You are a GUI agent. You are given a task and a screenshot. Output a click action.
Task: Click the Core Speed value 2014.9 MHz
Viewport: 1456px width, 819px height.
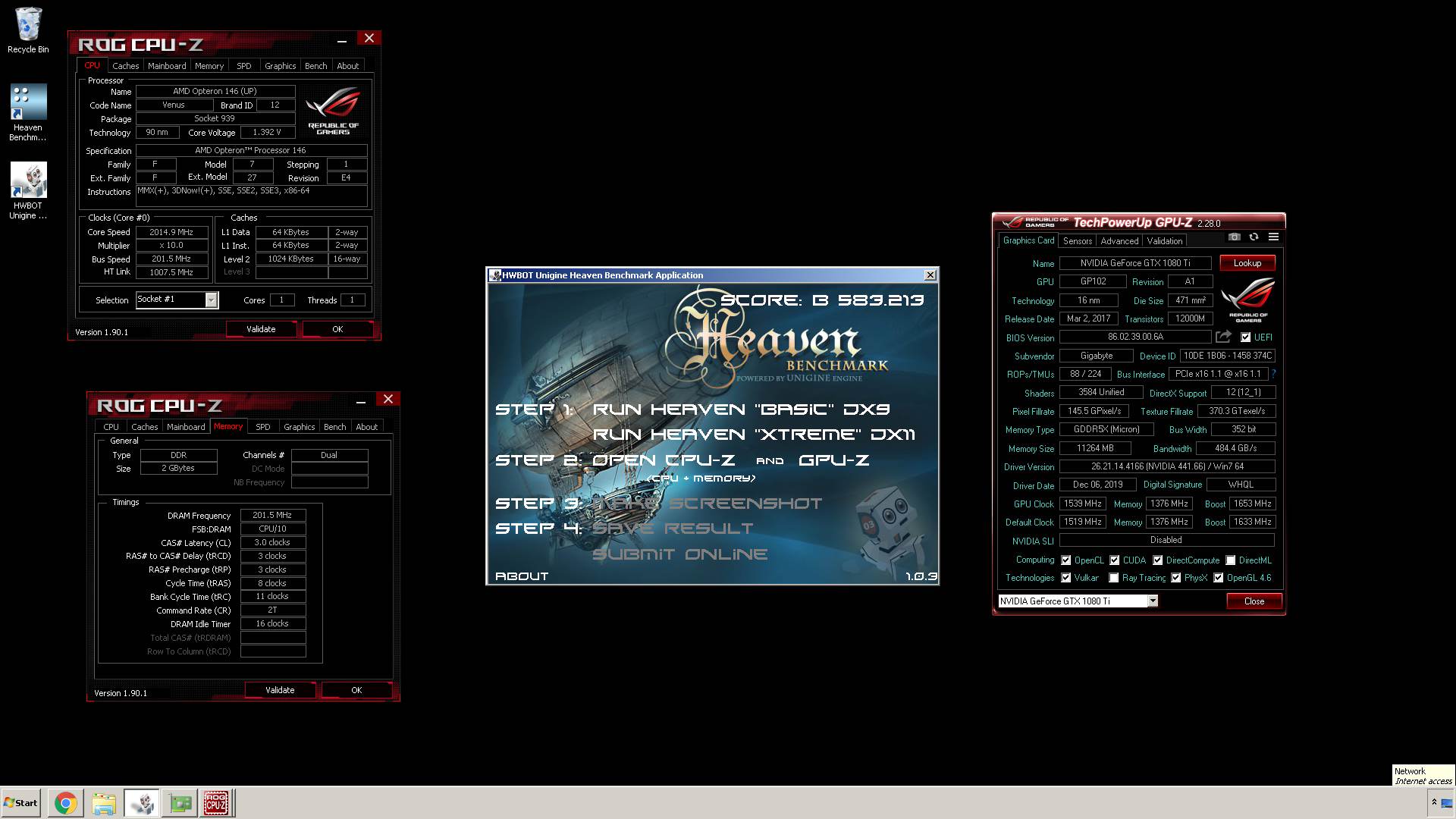[171, 232]
